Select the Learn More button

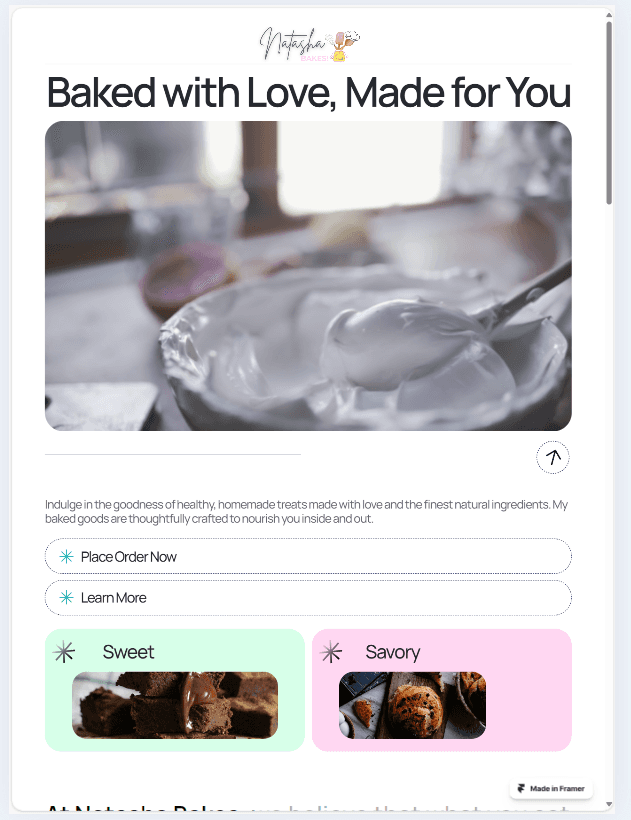[x=308, y=597]
